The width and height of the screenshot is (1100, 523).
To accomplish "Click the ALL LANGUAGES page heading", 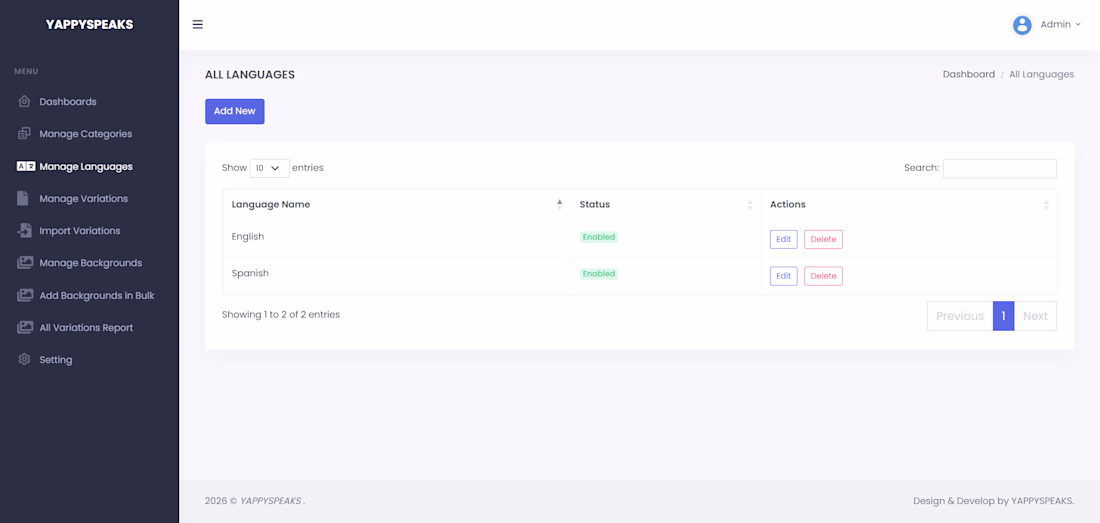I will (250, 74).
